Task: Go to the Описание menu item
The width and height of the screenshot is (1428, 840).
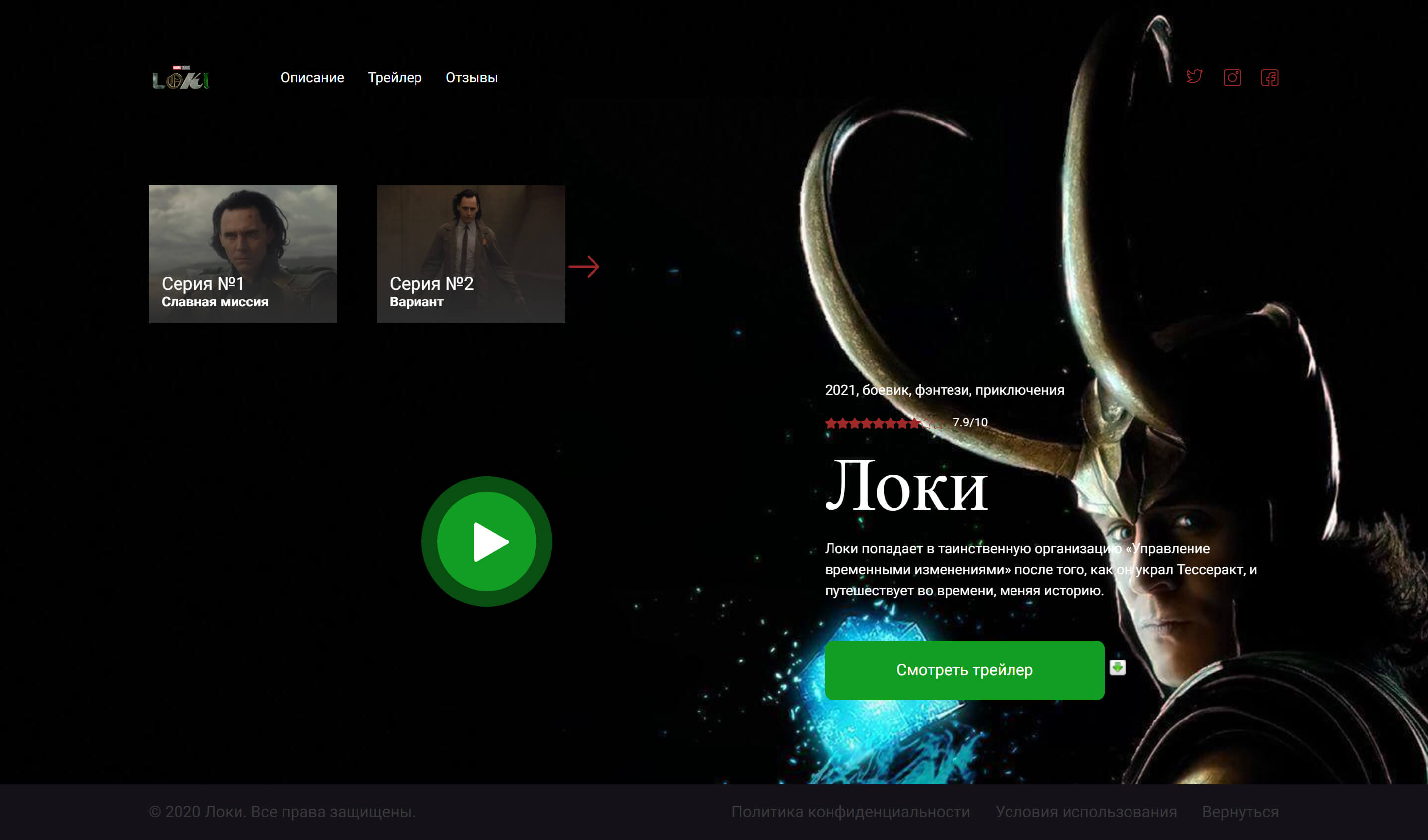Action: pos(312,78)
